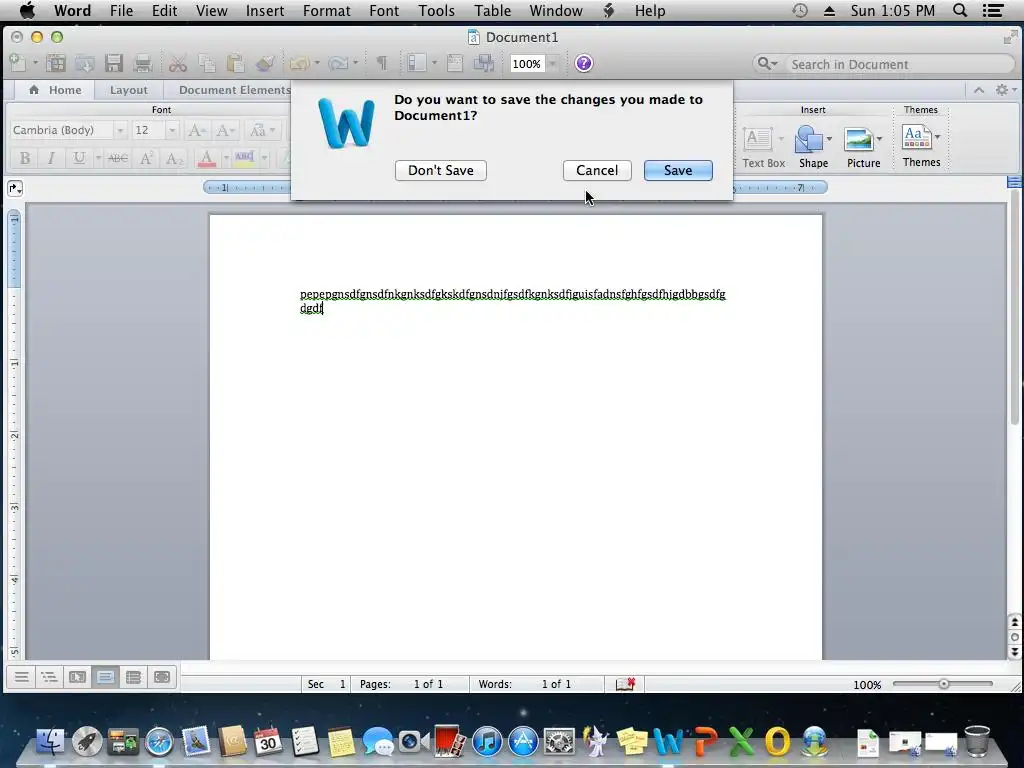This screenshot has width=1024, height=768.
Task: Toggle Bold formatting
Action: [25, 158]
